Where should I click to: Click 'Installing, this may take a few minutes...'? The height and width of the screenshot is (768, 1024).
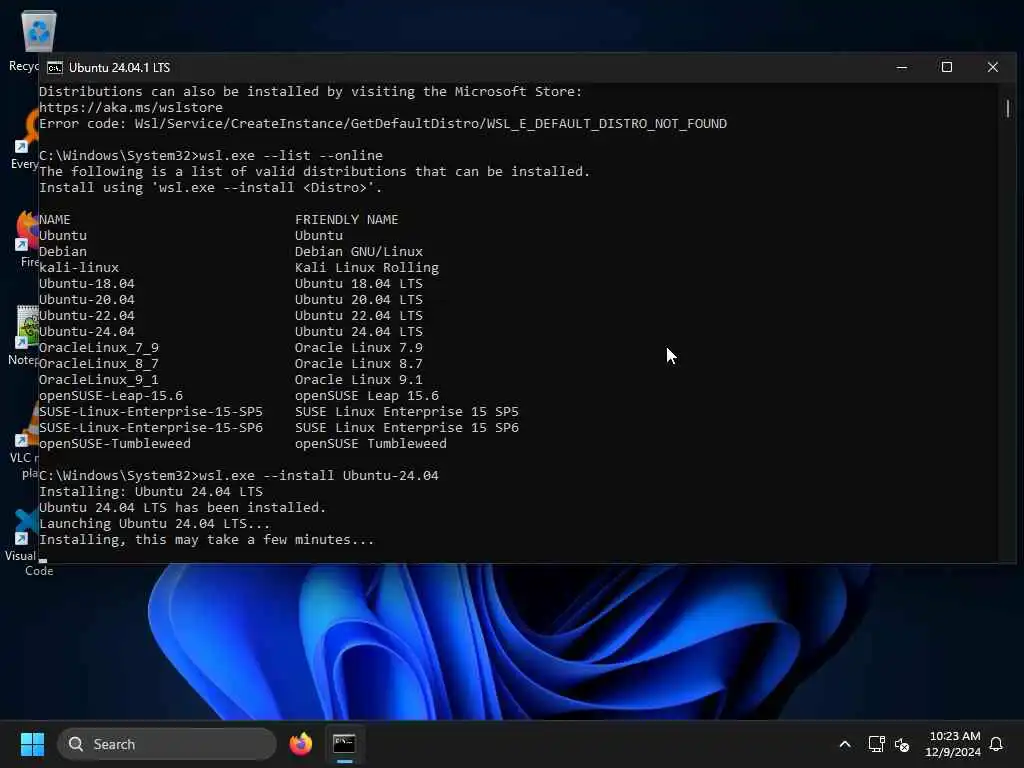click(206, 539)
